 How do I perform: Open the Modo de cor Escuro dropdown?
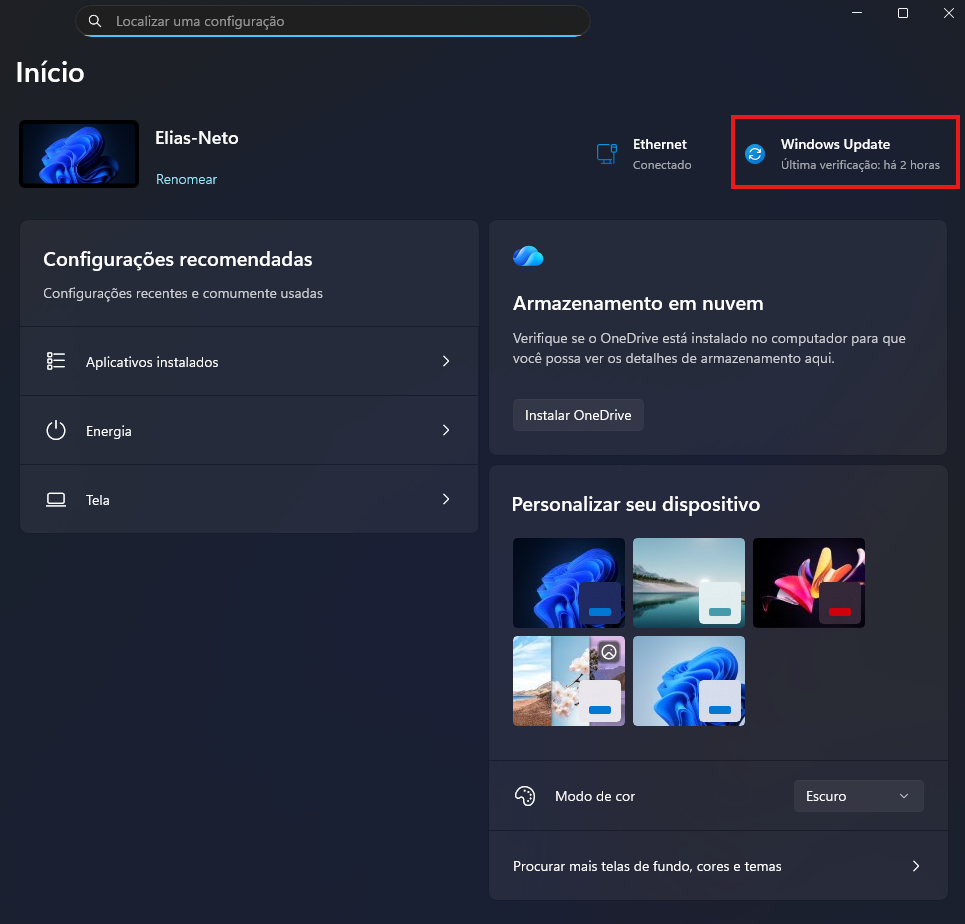pyautogui.click(x=858, y=796)
